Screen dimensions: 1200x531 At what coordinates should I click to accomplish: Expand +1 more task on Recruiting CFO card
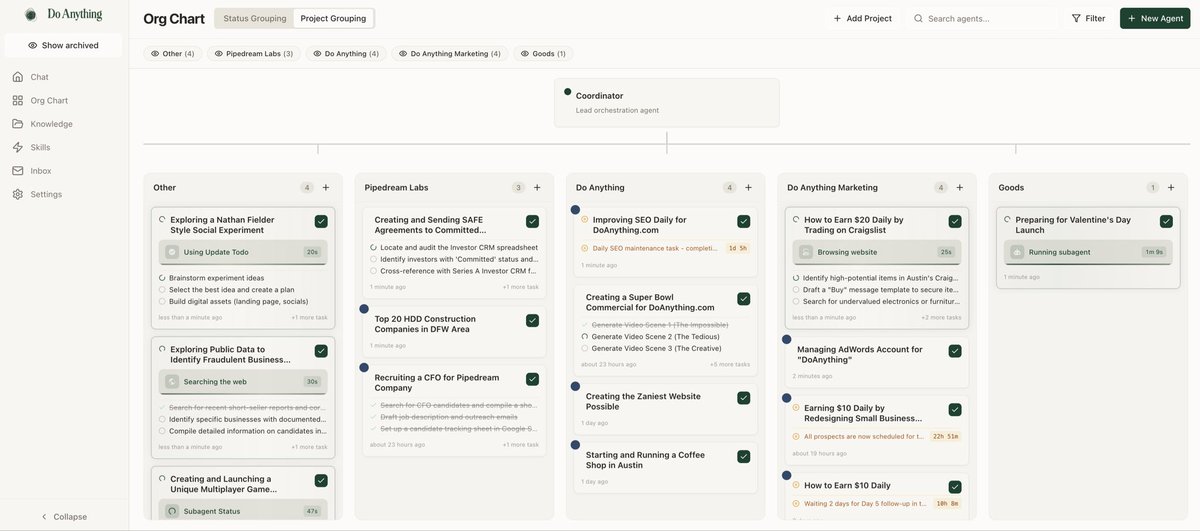pyautogui.click(x=520, y=445)
